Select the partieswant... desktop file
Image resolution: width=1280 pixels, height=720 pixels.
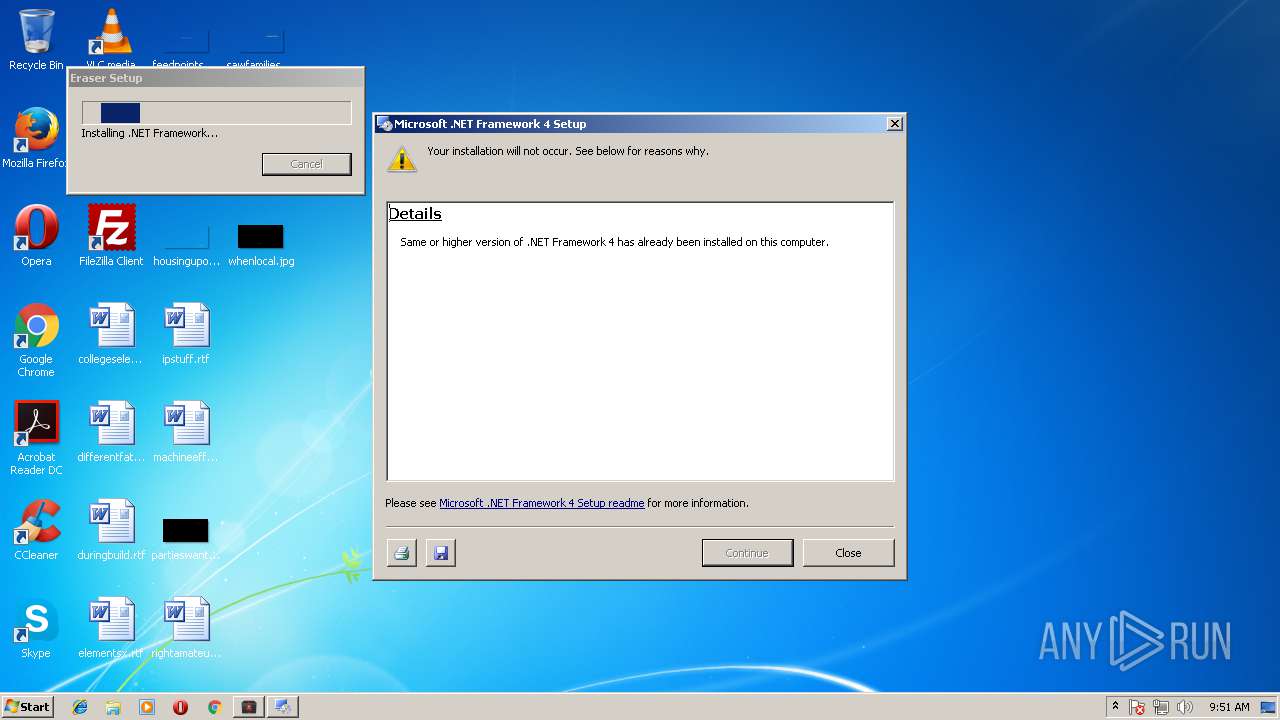(x=186, y=539)
